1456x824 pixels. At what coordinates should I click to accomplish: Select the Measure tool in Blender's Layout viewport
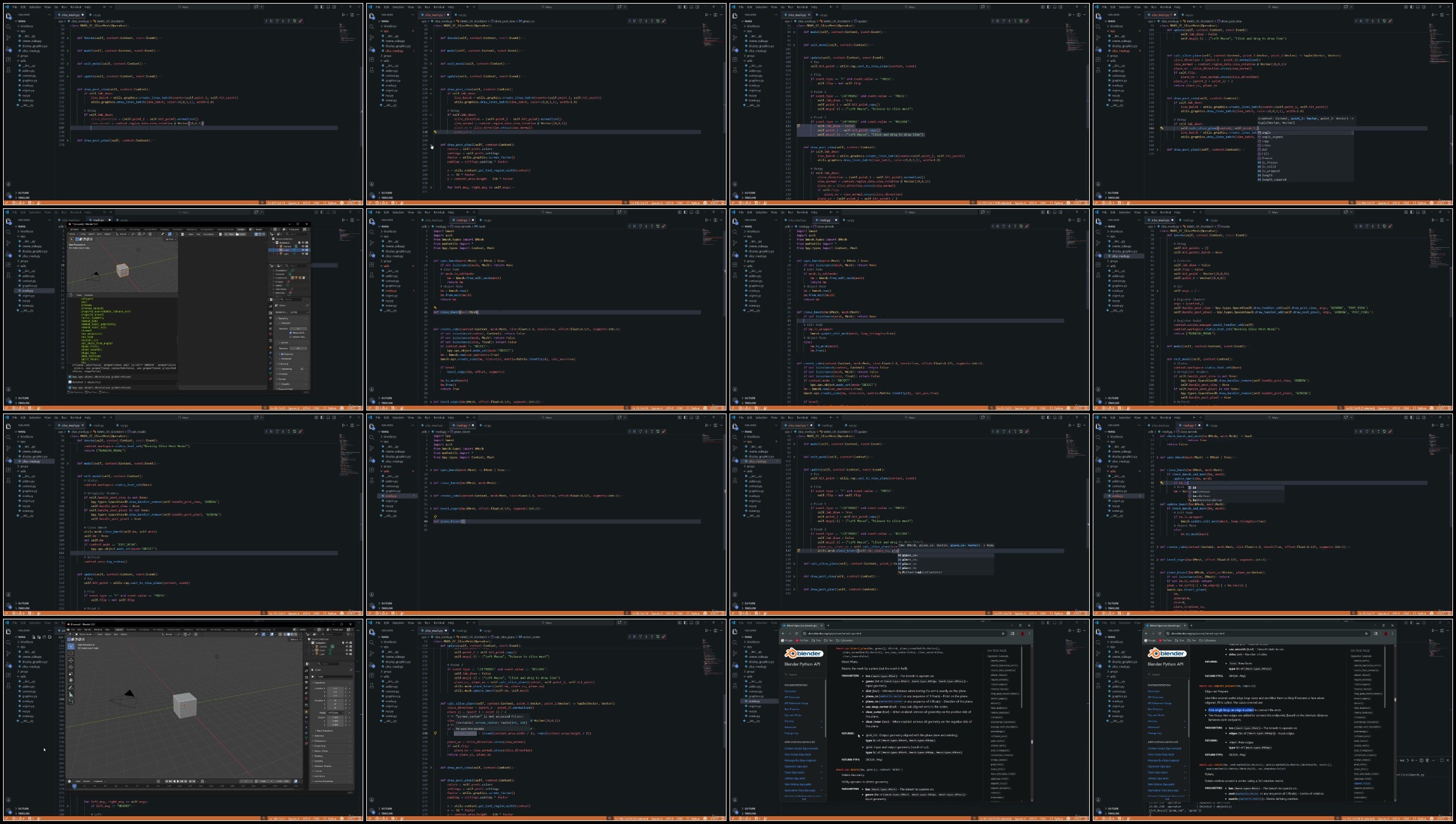[71, 694]
